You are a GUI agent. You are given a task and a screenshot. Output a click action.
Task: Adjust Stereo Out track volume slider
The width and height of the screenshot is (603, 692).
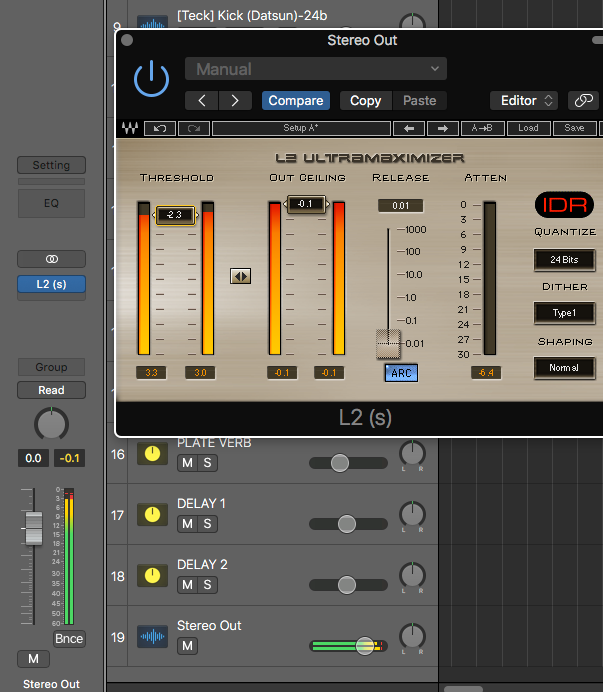pos(365,646)
